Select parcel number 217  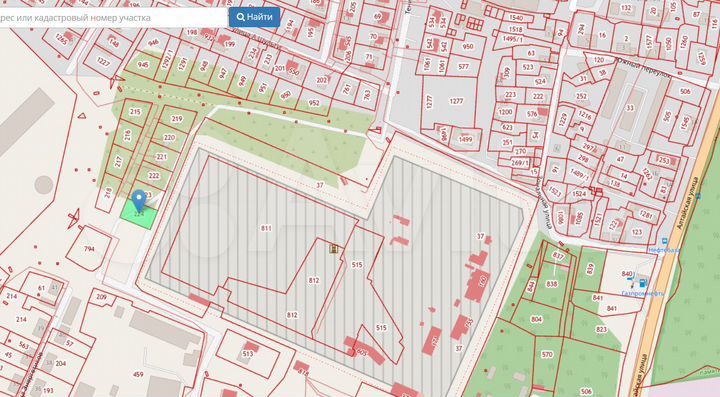coord(118,162)
